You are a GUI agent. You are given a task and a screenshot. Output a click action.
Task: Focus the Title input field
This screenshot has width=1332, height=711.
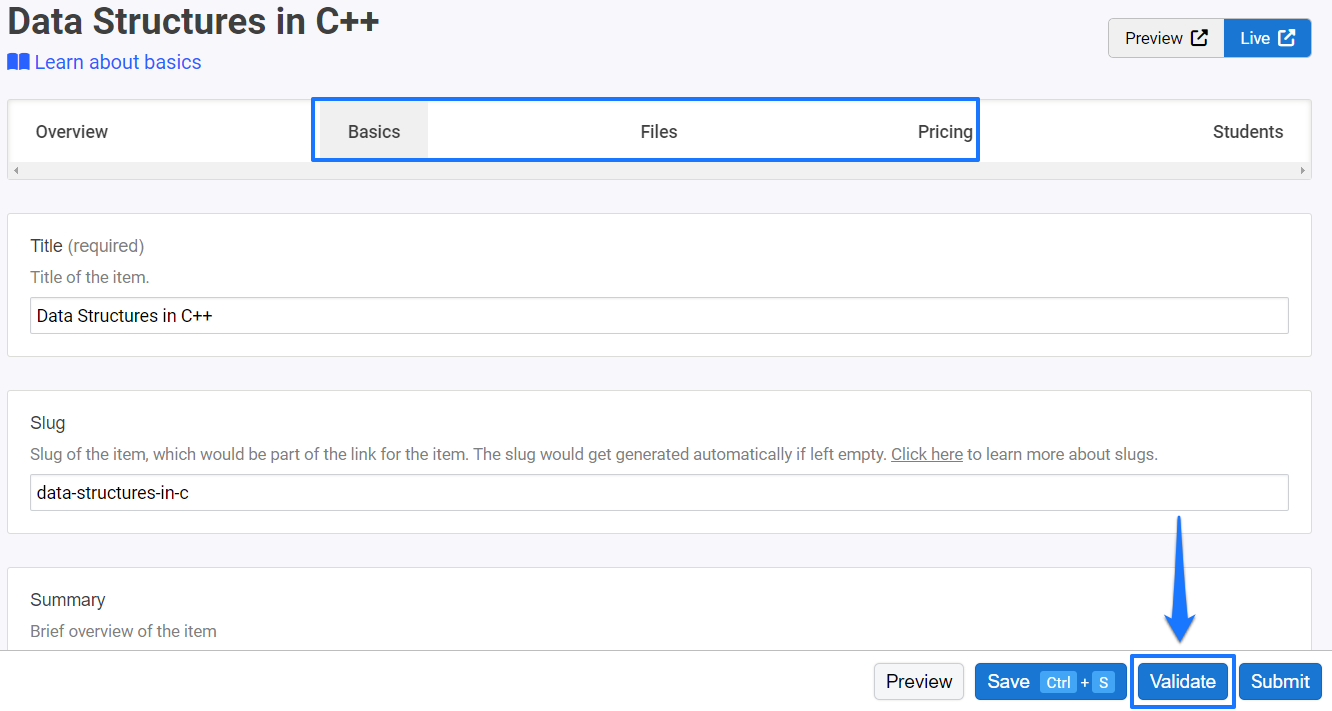pos(659,315)
